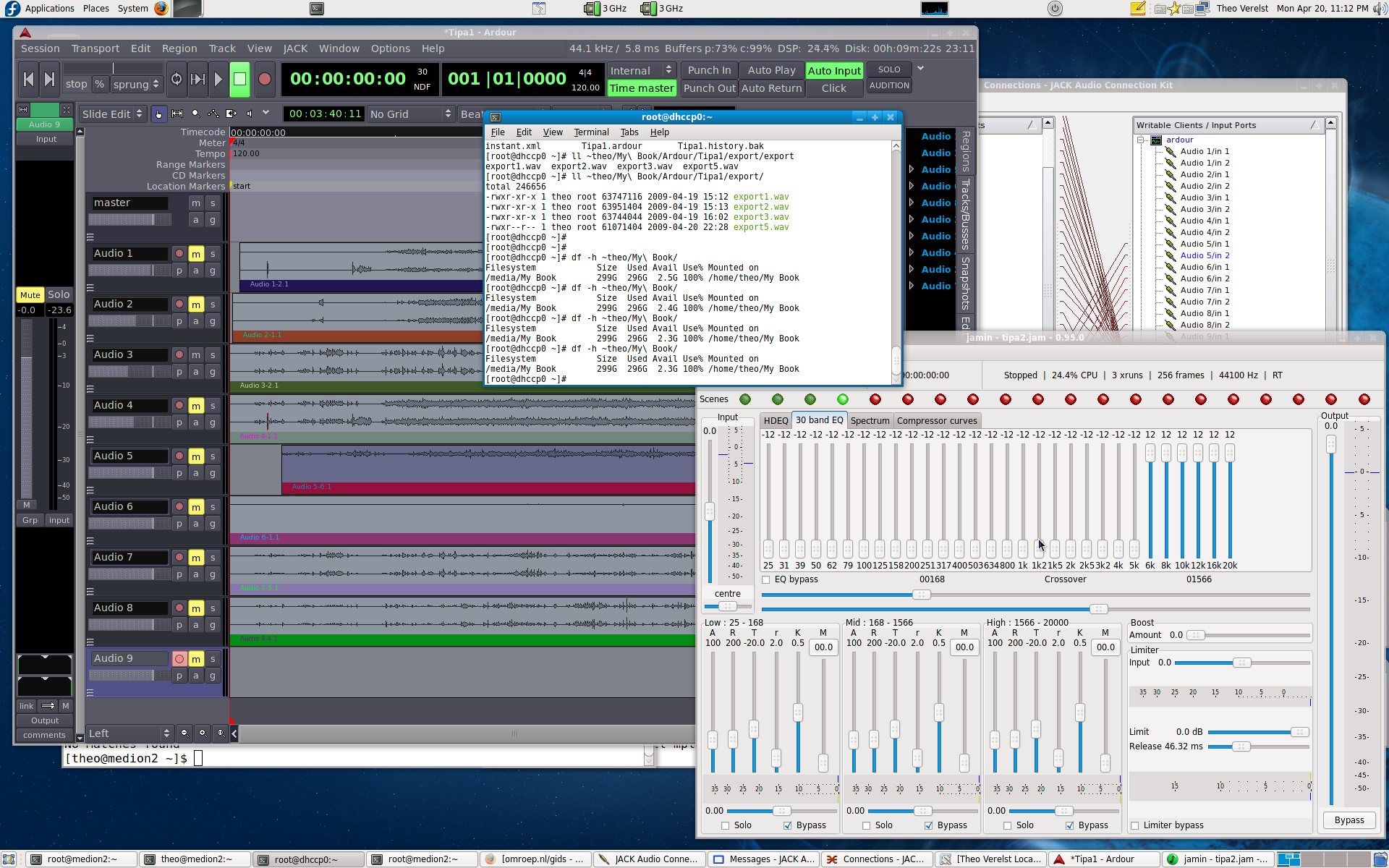Open playlist menu p for Audio 2

pos(179,321)
